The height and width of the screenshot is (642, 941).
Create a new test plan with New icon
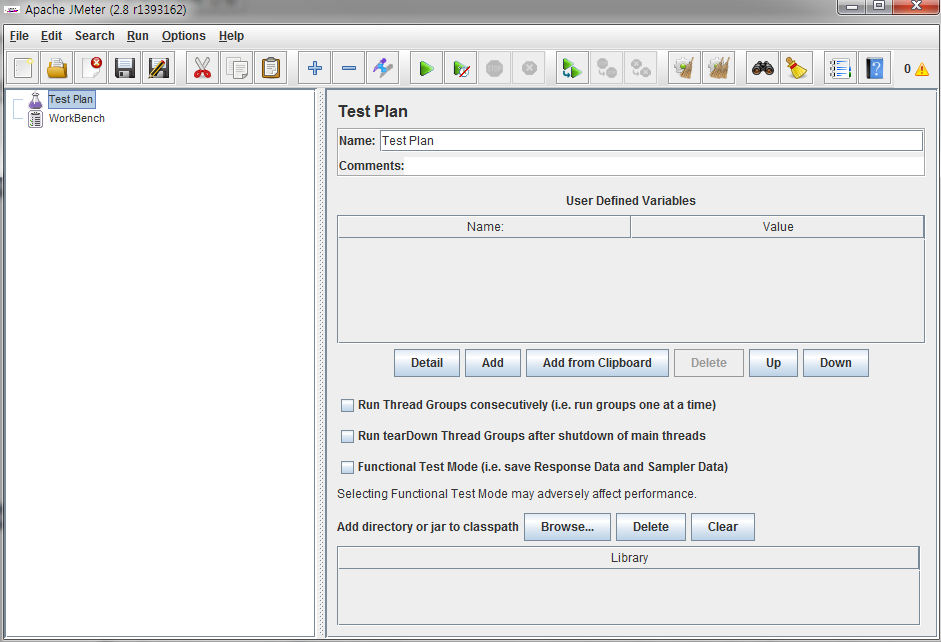(23, 68)
